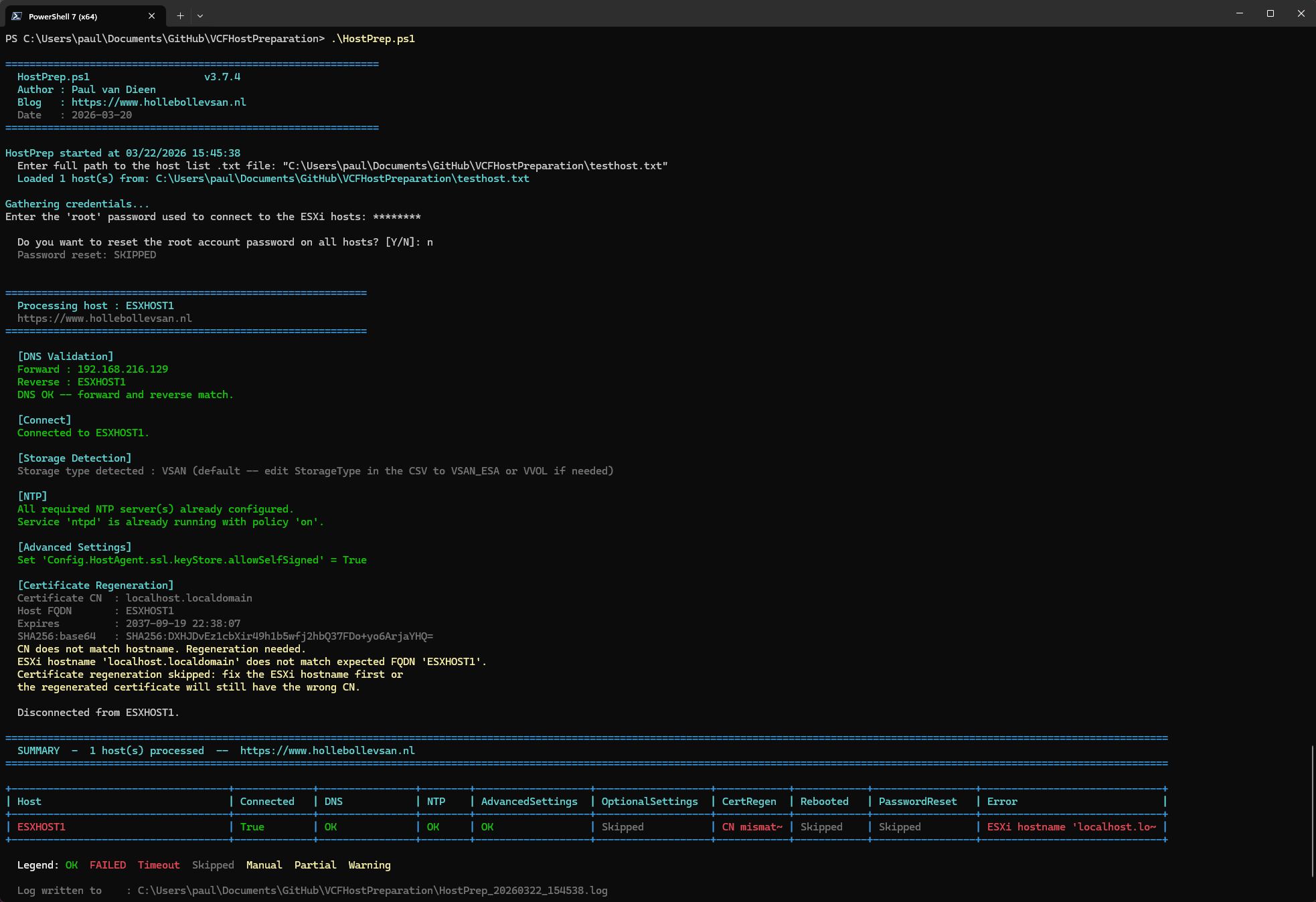Click the ESXHOST1 cell in summary table
This screenshot has width=1316, height=902.
click(42, 827)
